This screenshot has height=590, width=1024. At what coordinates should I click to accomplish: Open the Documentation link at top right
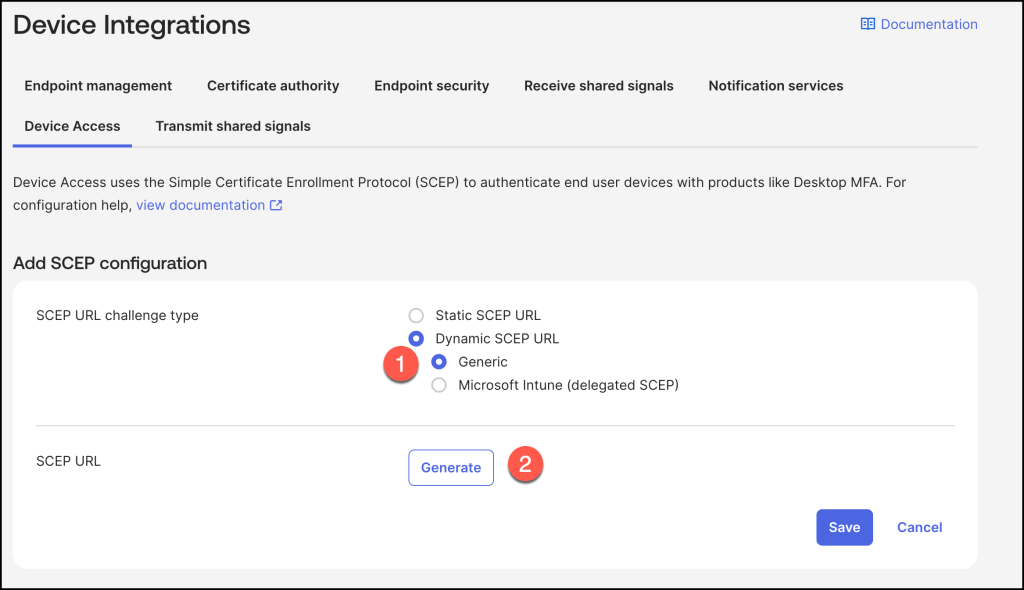tap(928, 24)
